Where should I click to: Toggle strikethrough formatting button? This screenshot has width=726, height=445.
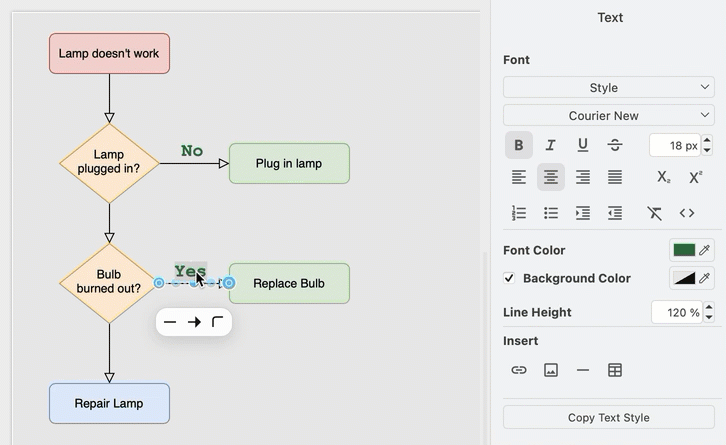[614, 145]
